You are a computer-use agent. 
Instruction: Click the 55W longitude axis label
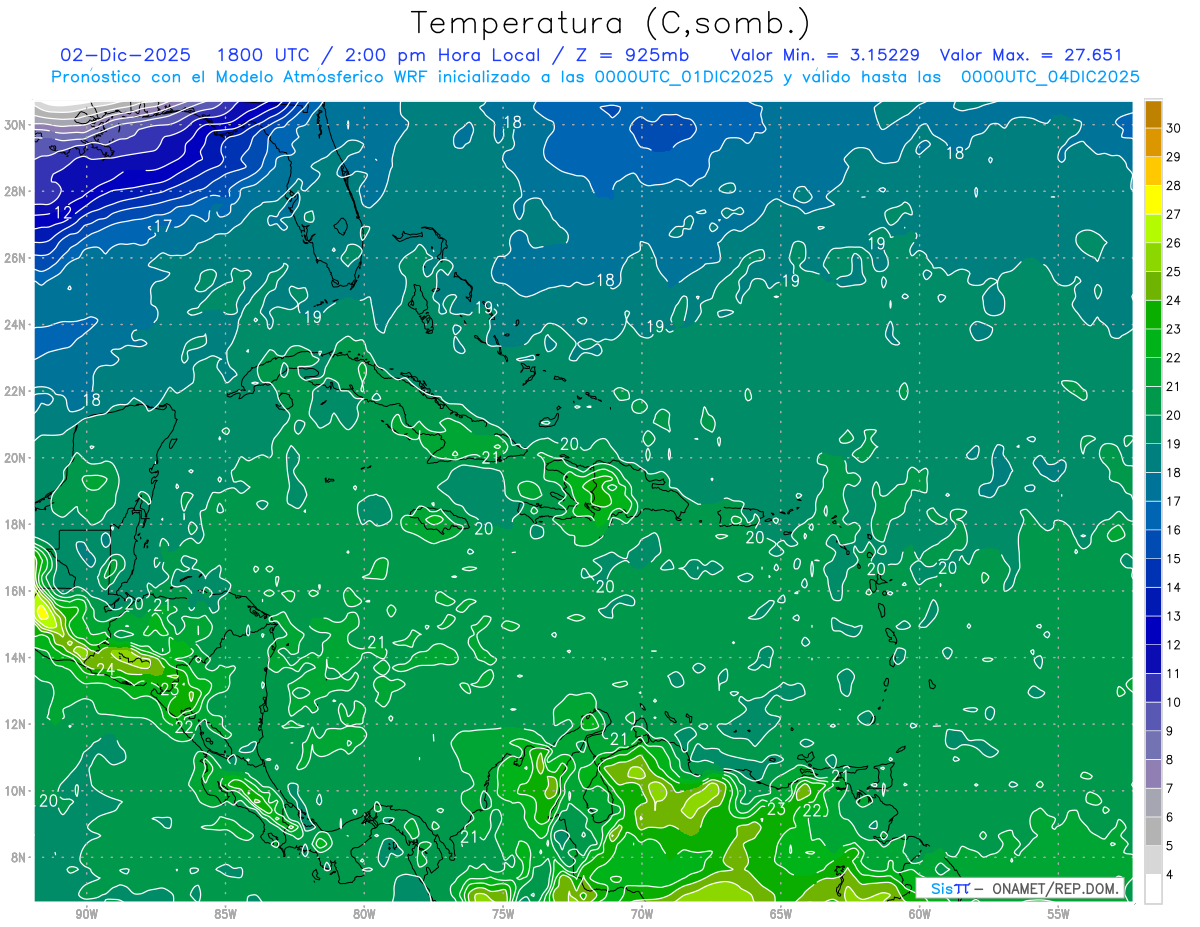[x=1059, y=914]
